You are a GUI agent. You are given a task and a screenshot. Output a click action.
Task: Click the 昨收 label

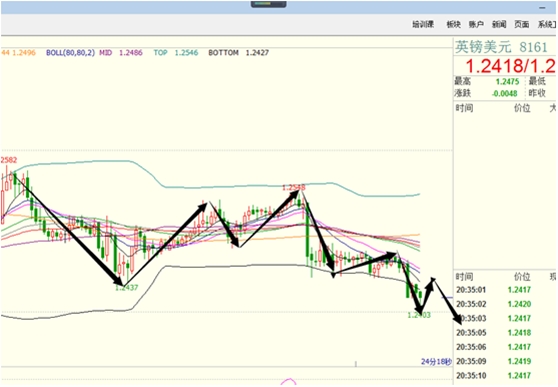537,93
